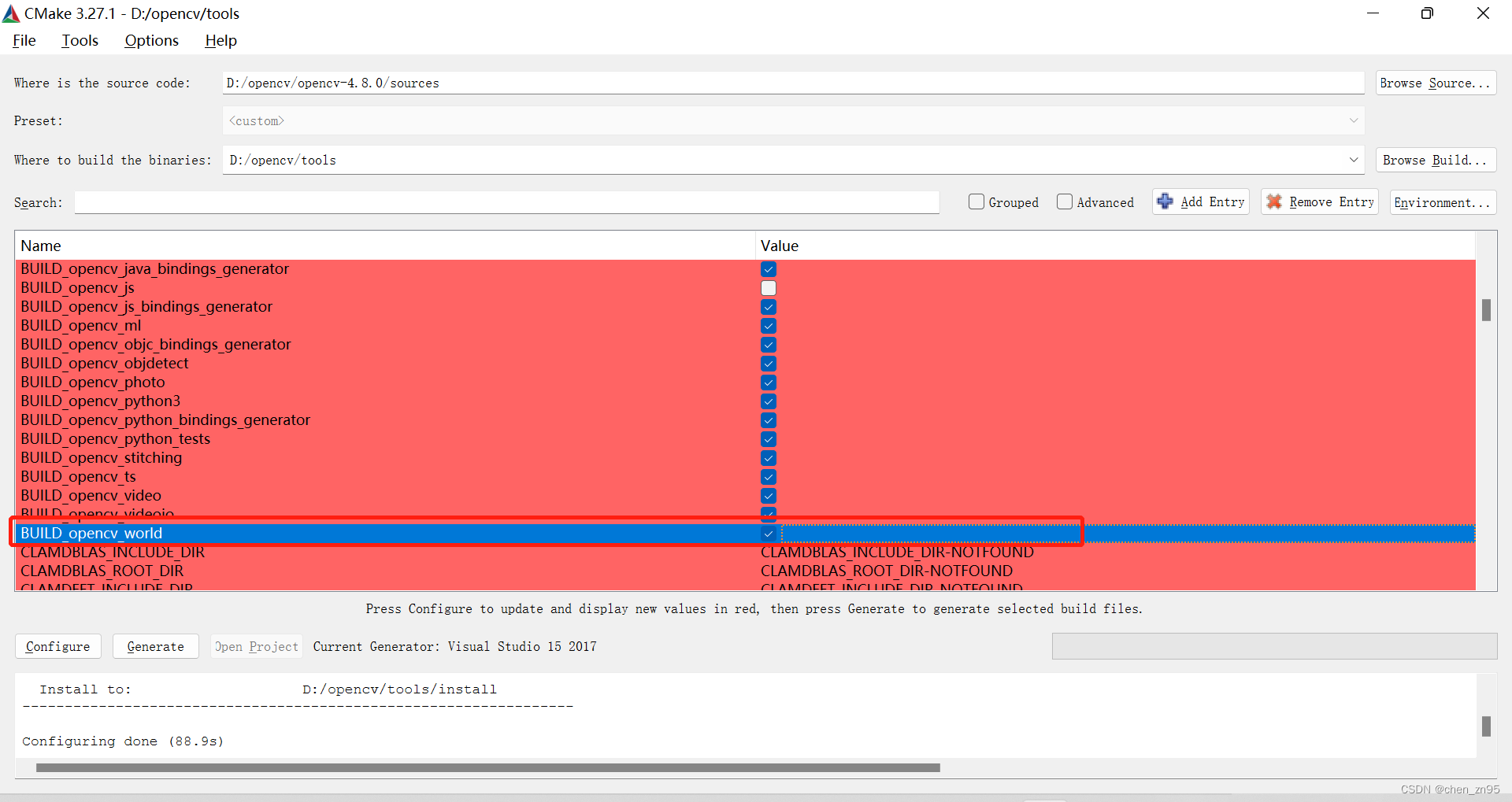Open the Tools menu
The height and width of the screenshot is (802, 1512).
point(80,40)
